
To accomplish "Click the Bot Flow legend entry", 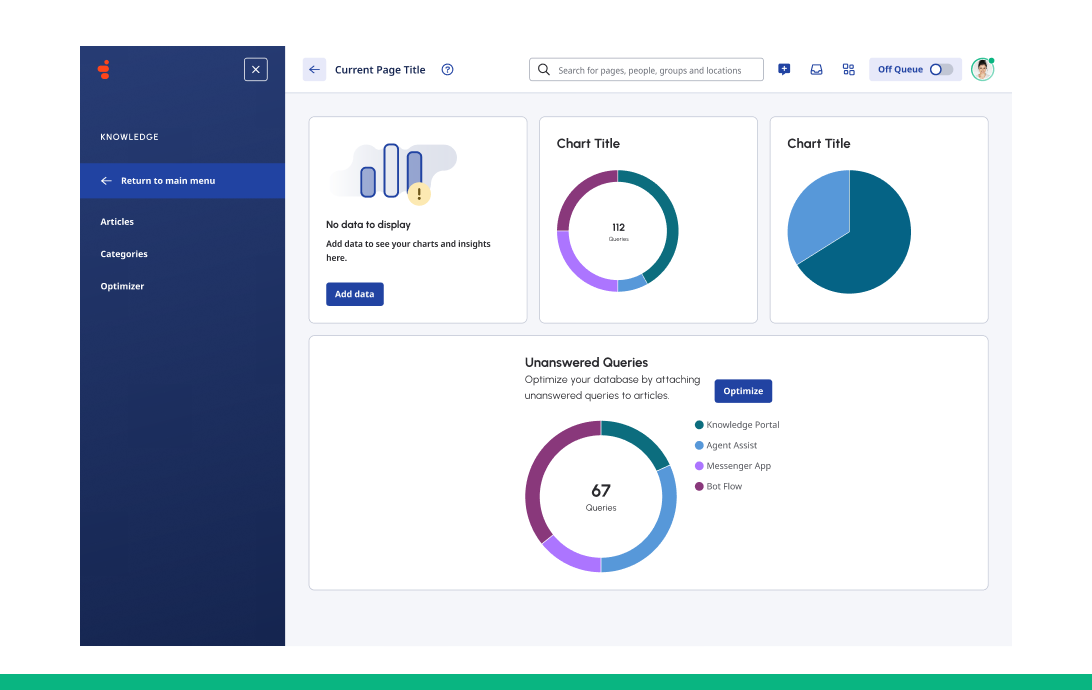I will [x=723, y=487].
